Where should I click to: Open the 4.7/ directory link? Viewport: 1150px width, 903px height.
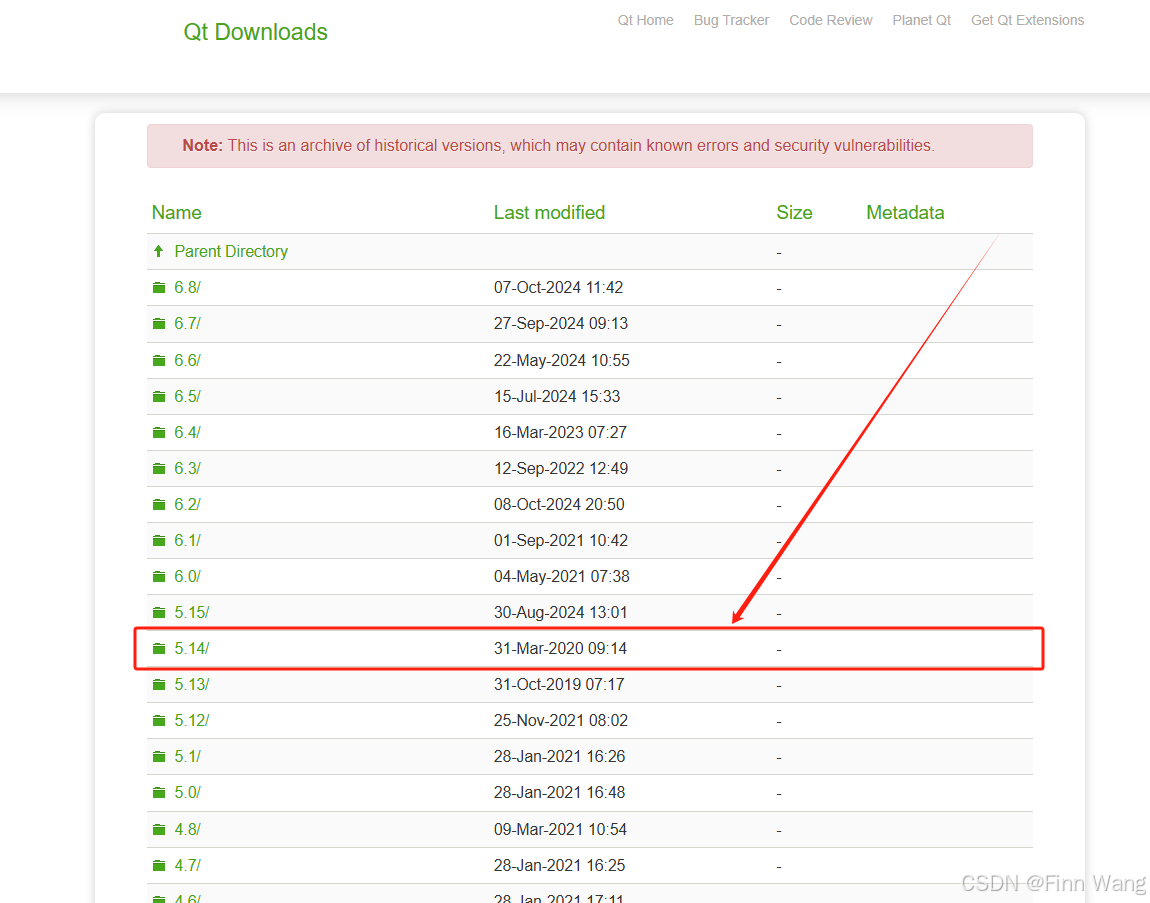(x=187, y=866)
